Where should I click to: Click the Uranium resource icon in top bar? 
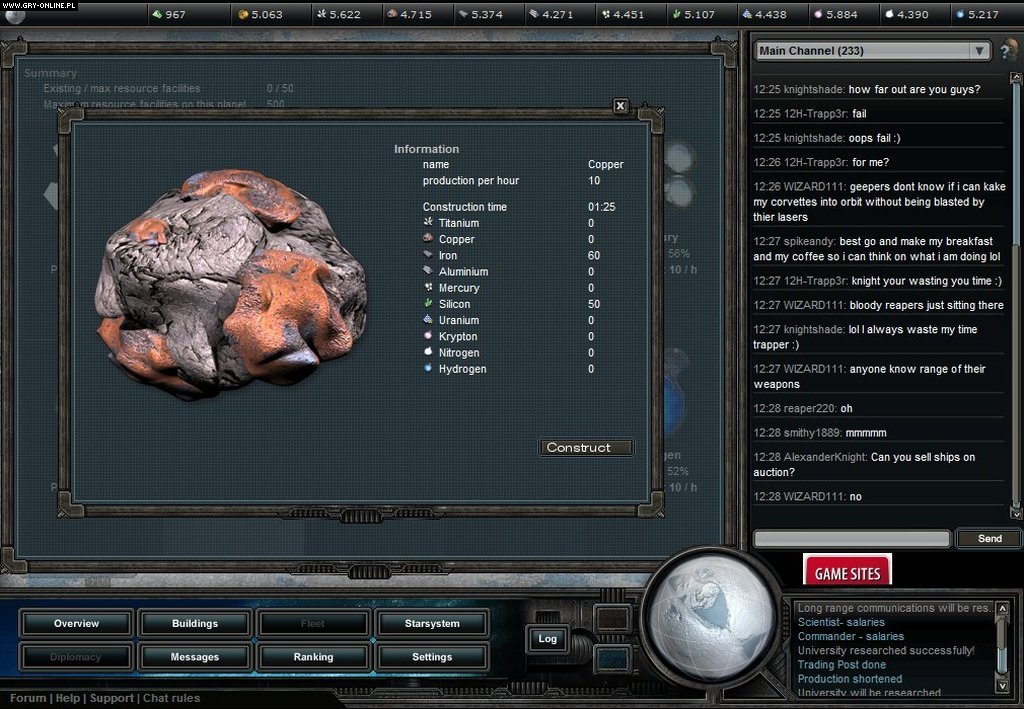click(x=746, y=14)
